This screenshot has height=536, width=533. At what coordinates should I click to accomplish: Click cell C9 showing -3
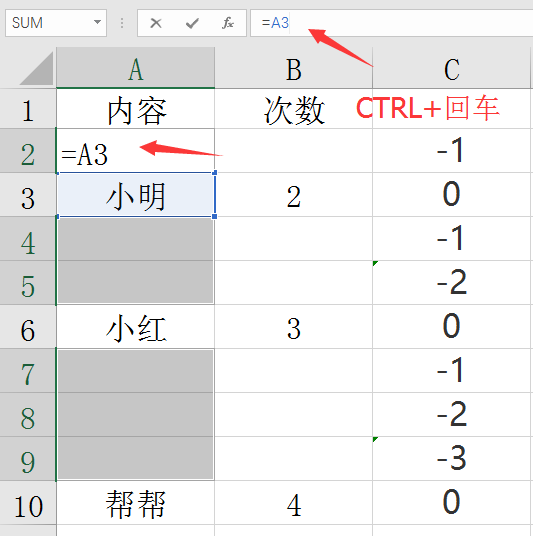pyautogui.click(x=452, y=459)
